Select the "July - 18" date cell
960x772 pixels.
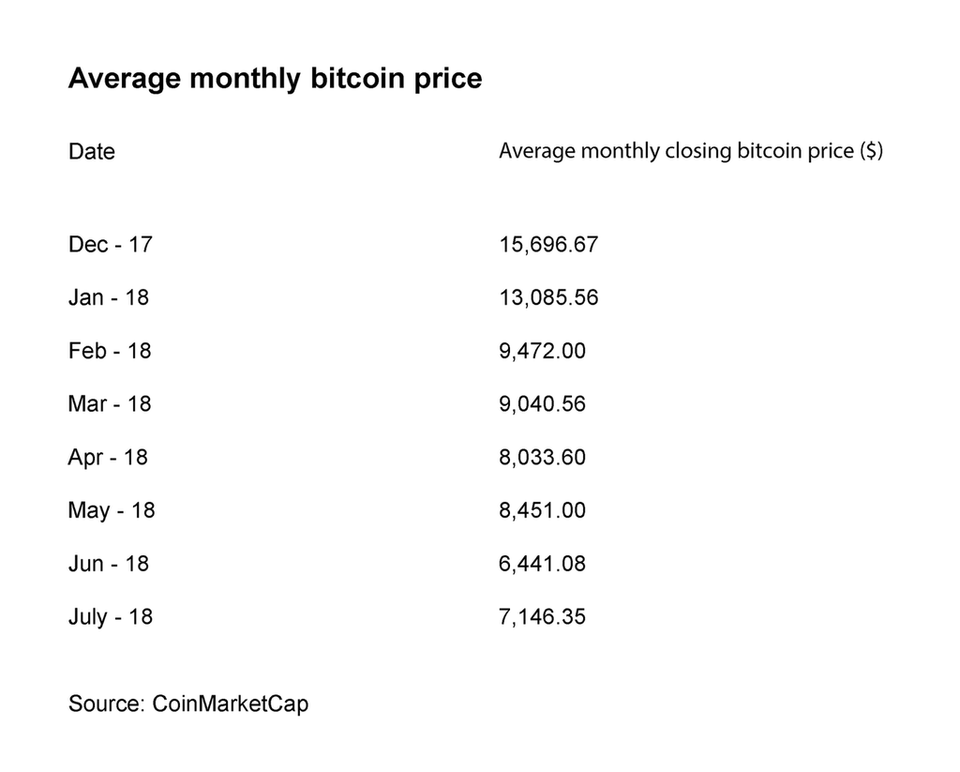pos(110,617)
